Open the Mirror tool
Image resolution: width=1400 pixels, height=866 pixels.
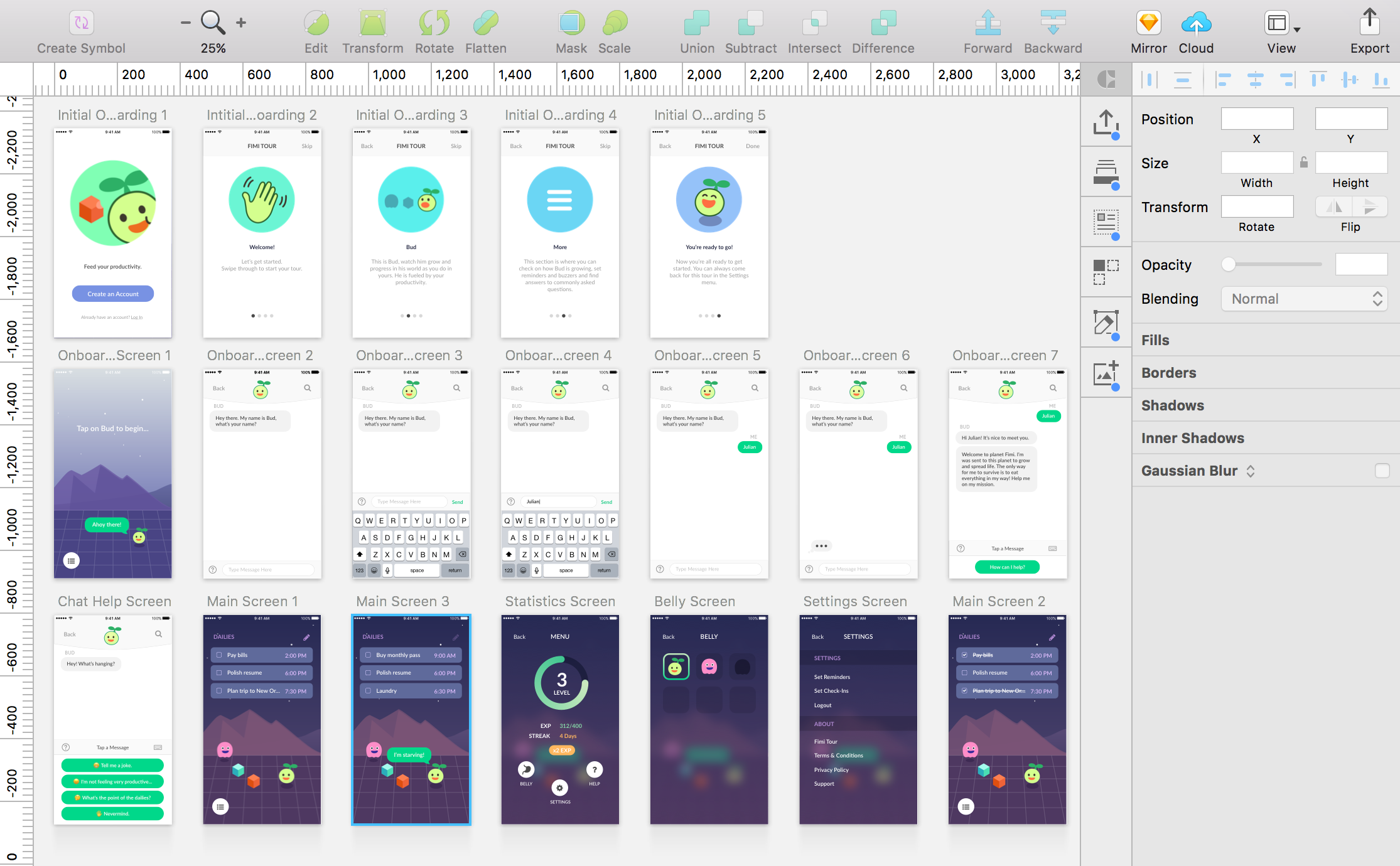coord(1148,23)
